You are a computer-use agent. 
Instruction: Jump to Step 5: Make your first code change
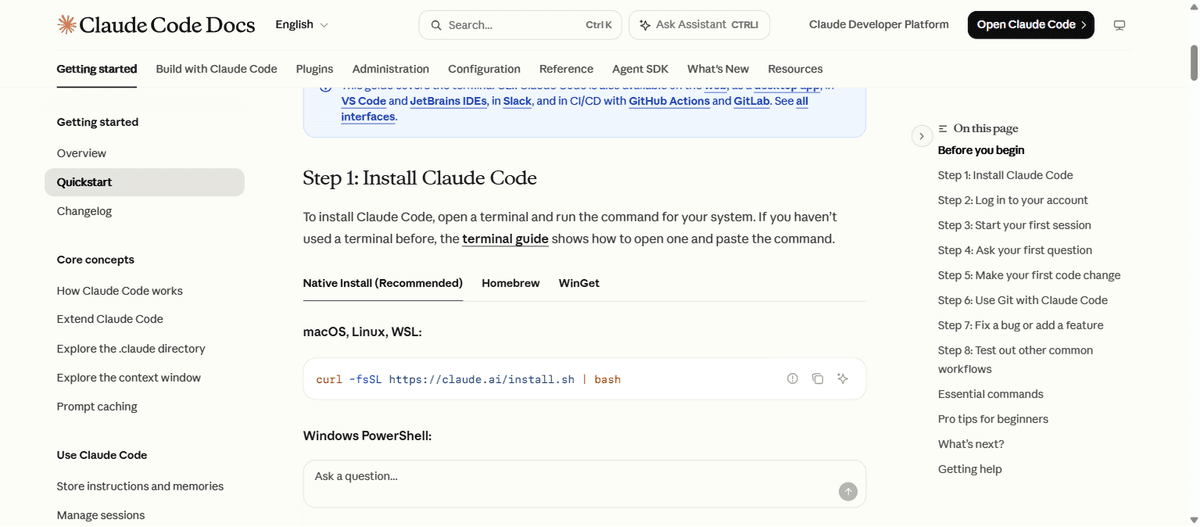[1029, 275]
